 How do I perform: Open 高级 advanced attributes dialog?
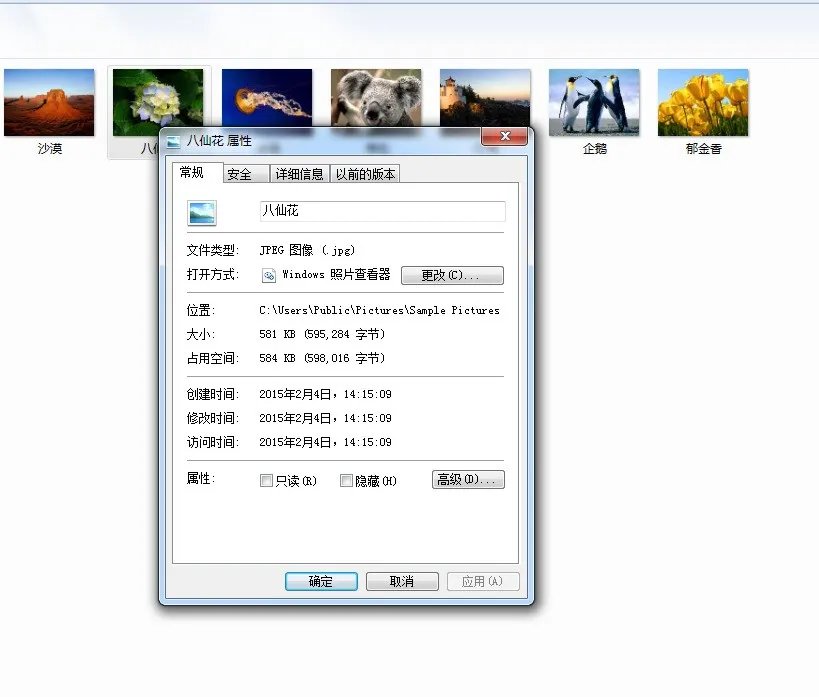[467, 479]
